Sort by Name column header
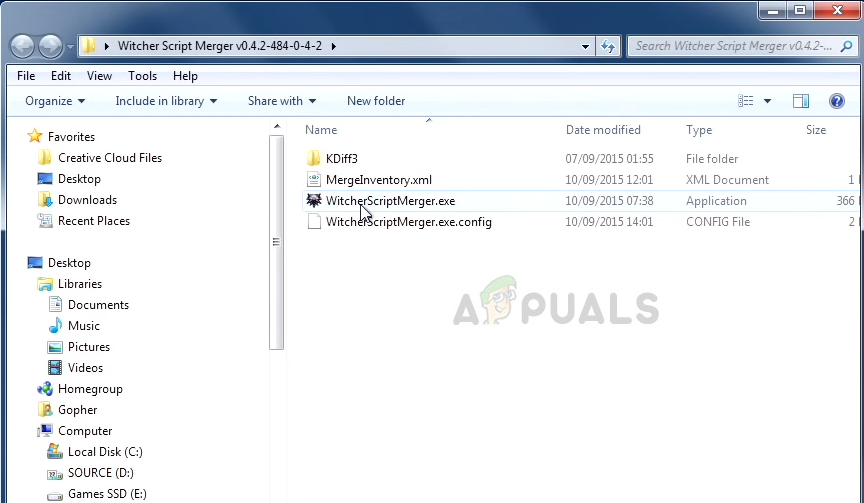 pos(321,130)
